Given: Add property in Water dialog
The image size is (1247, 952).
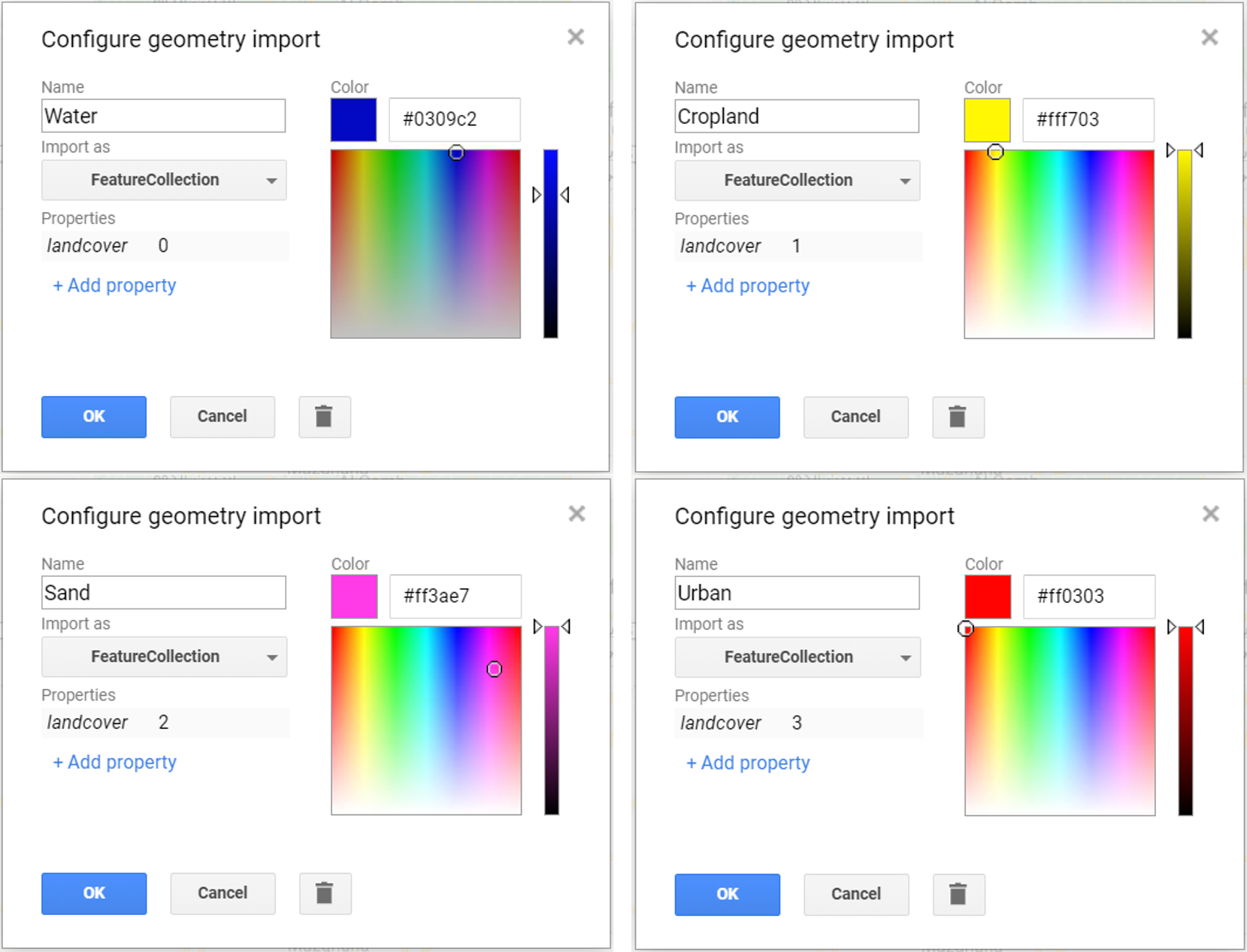Looking at the screenshot, I should pyautogui.click(x=114, y=286).
